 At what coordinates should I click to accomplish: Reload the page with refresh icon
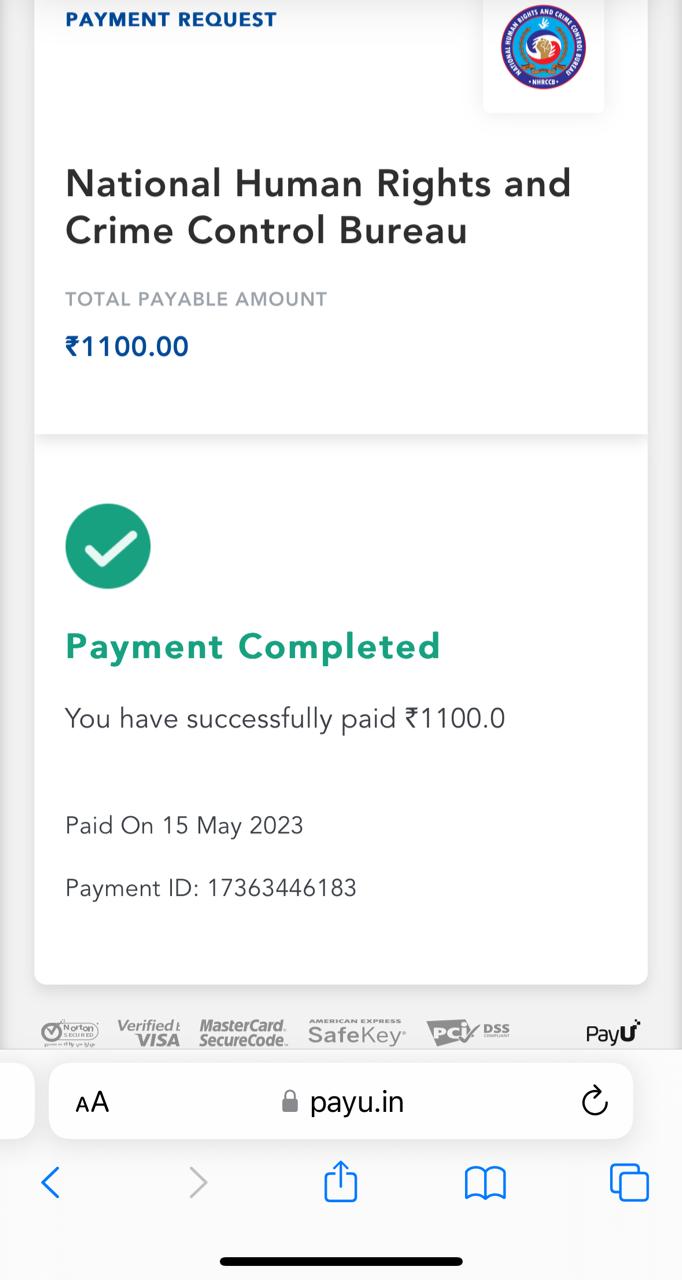(594, 1101)
